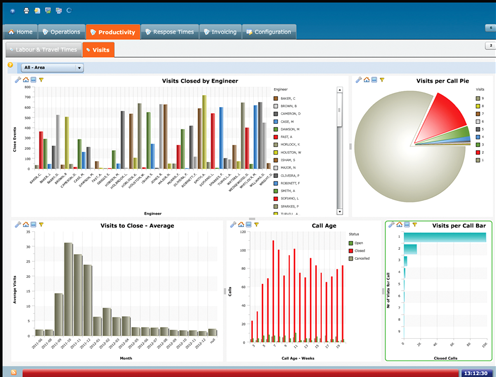Click the blue screen icon above Visits to Close chart
Screen dimensions: 496x377
33,225
